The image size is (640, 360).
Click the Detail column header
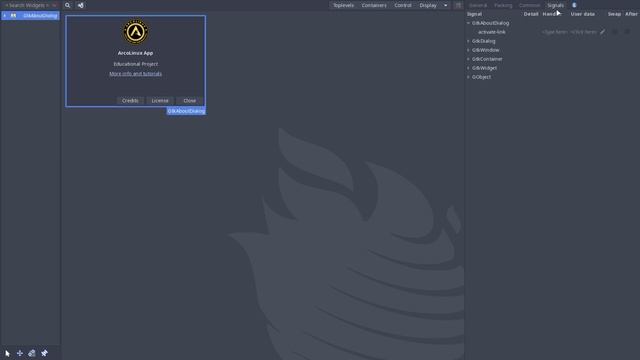pos(531,14)
